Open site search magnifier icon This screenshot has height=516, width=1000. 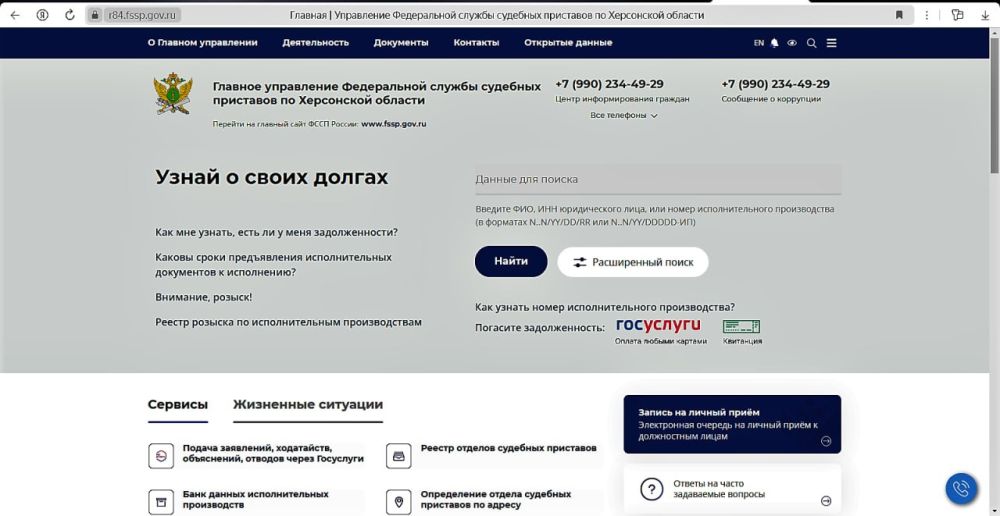(811, 43)
